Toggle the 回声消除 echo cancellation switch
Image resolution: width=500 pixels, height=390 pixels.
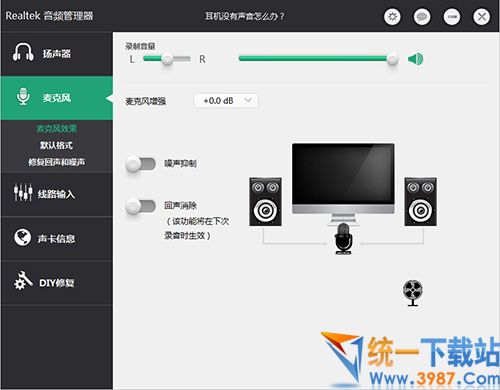(140, 206)
